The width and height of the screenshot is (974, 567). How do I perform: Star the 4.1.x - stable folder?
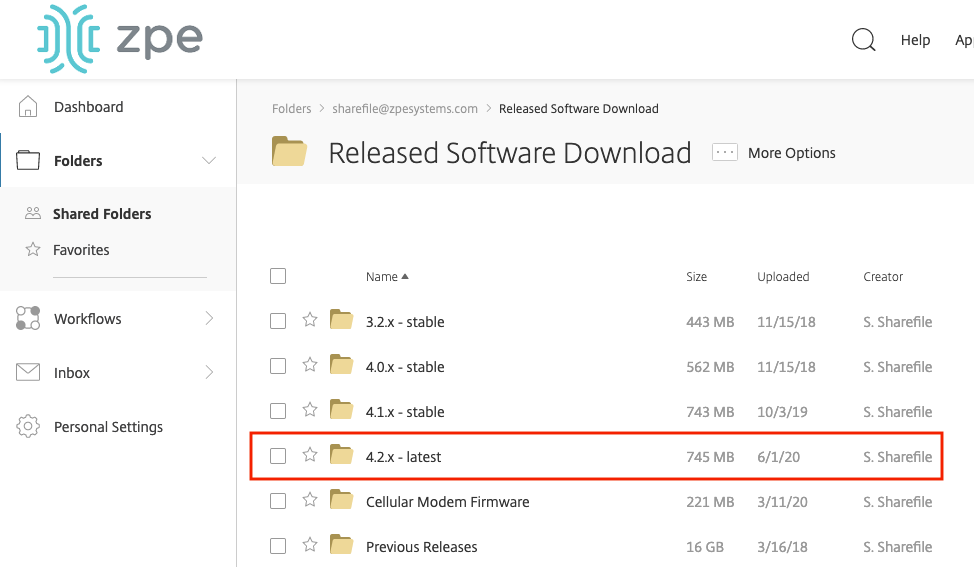(x=310, y=410)
